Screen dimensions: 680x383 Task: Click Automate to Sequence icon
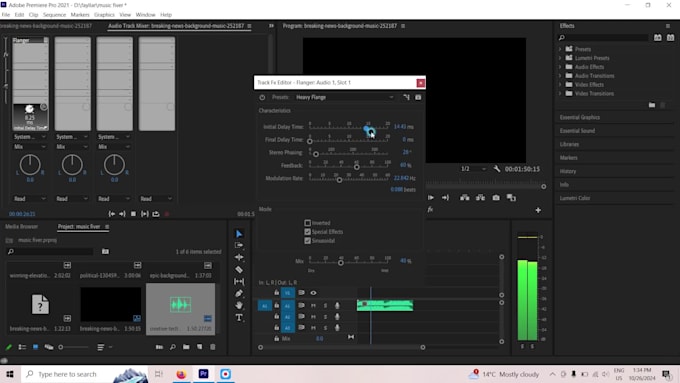[159, 347]
